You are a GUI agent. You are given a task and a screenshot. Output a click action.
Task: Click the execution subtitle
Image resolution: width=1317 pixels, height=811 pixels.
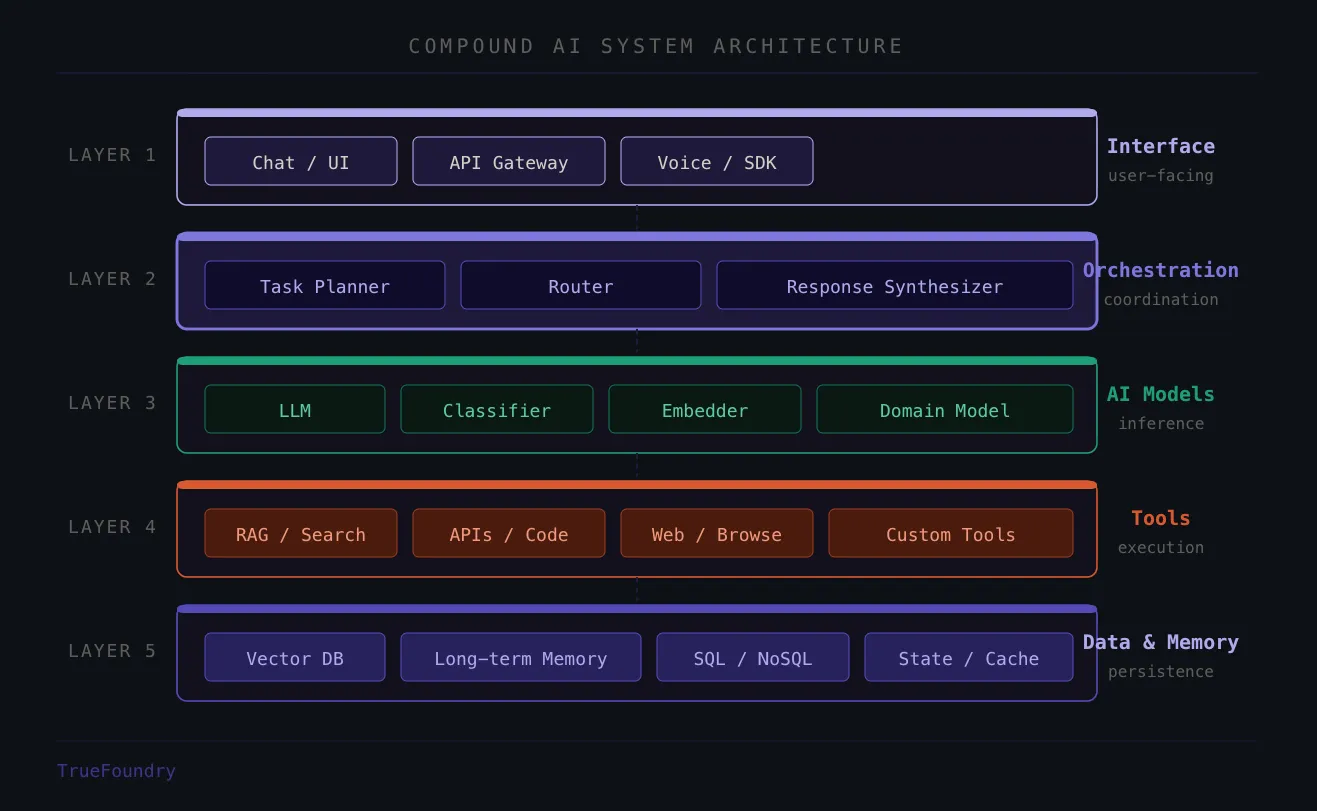coord(1161,547)
